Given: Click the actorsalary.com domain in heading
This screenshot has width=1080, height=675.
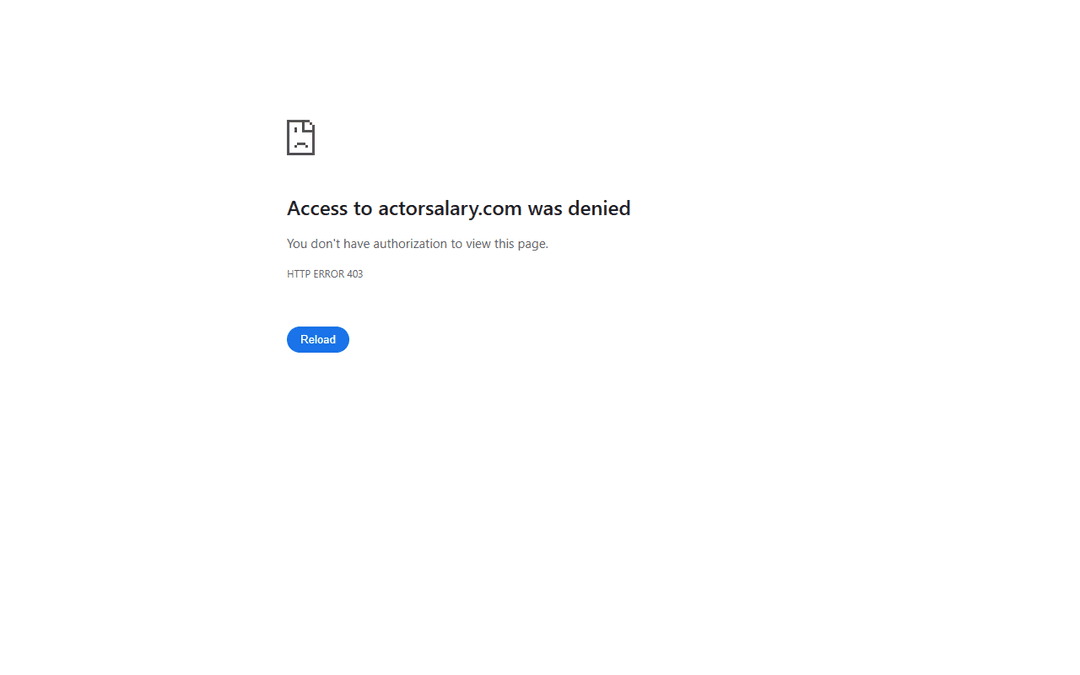Looking at the screenshot, I should coord(450,208).
